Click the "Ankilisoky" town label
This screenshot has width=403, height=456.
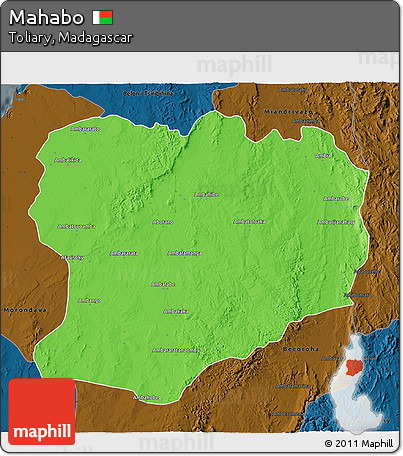(x=72, y=257)
